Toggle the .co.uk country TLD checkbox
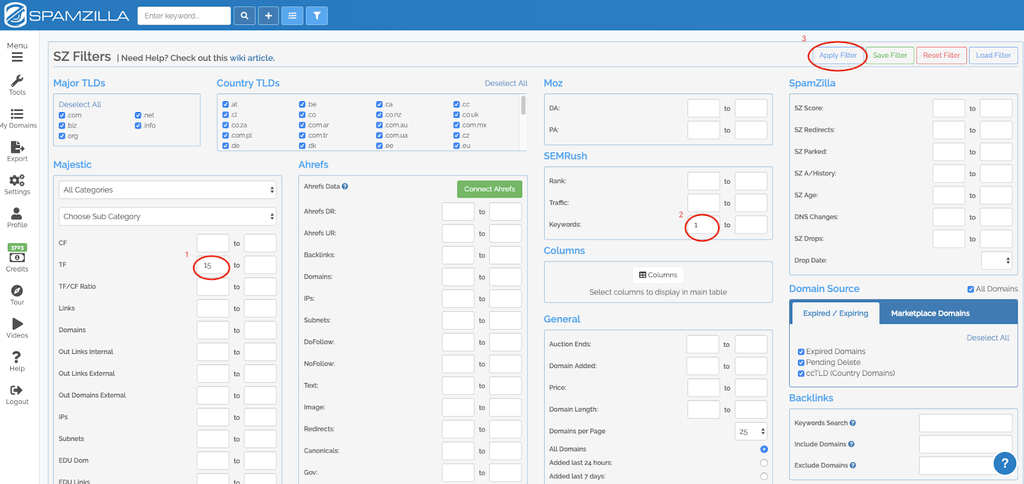 coord(456,115)
